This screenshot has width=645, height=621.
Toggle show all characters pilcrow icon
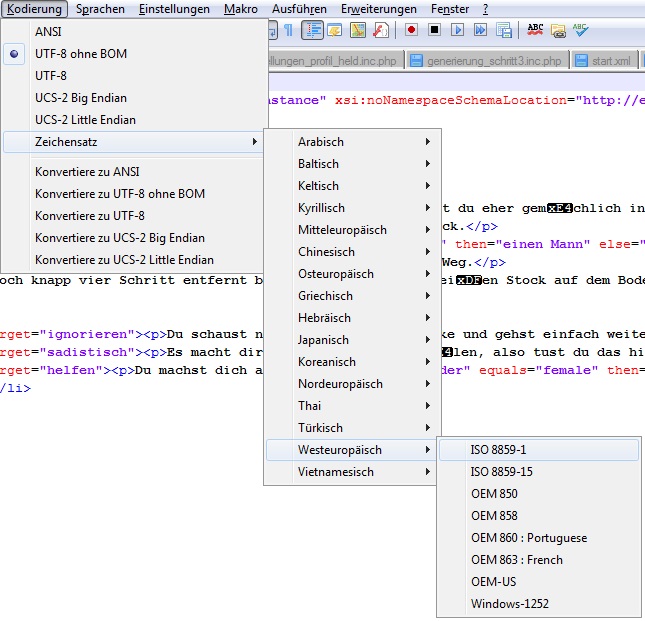pyautogui.click(x=289, y=30)
